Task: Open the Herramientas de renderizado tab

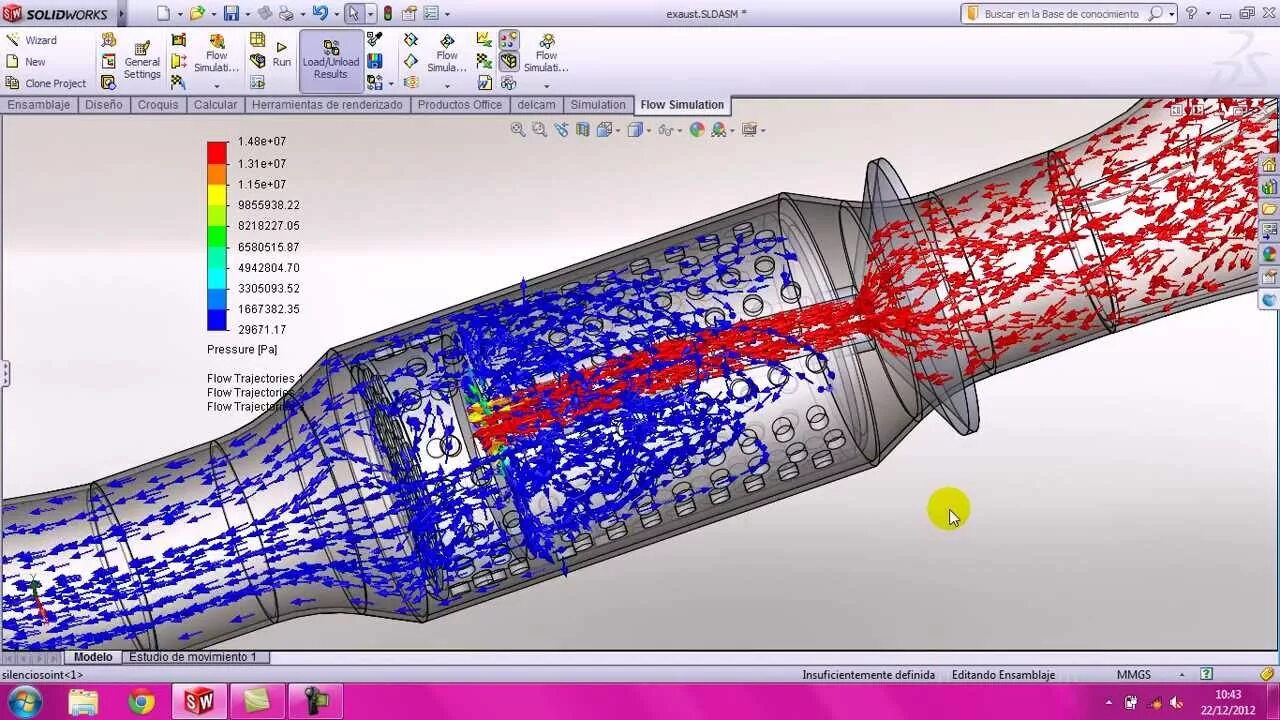Action: click(327, 105)
